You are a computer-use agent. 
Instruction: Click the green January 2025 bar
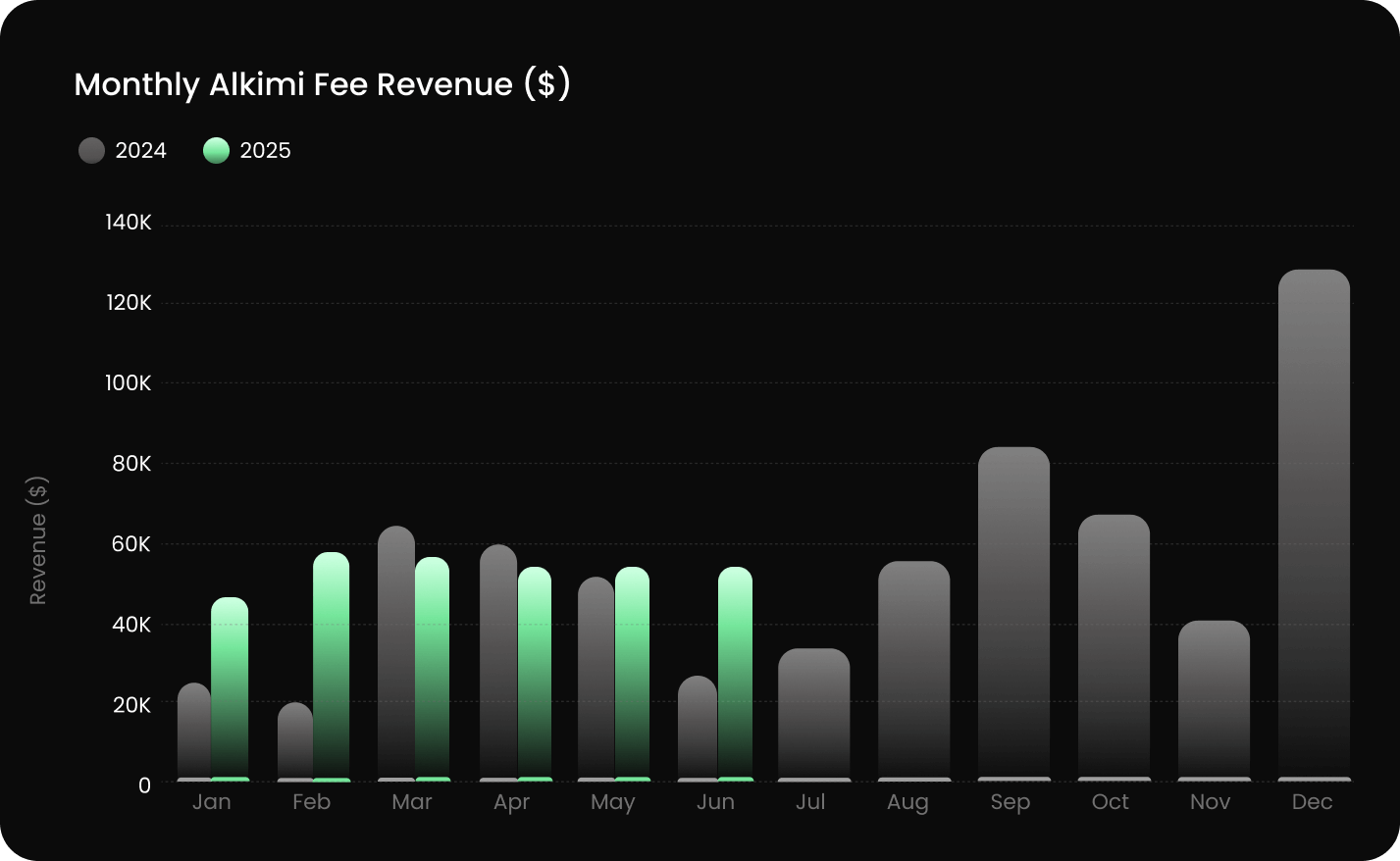[x=230, y=688]
